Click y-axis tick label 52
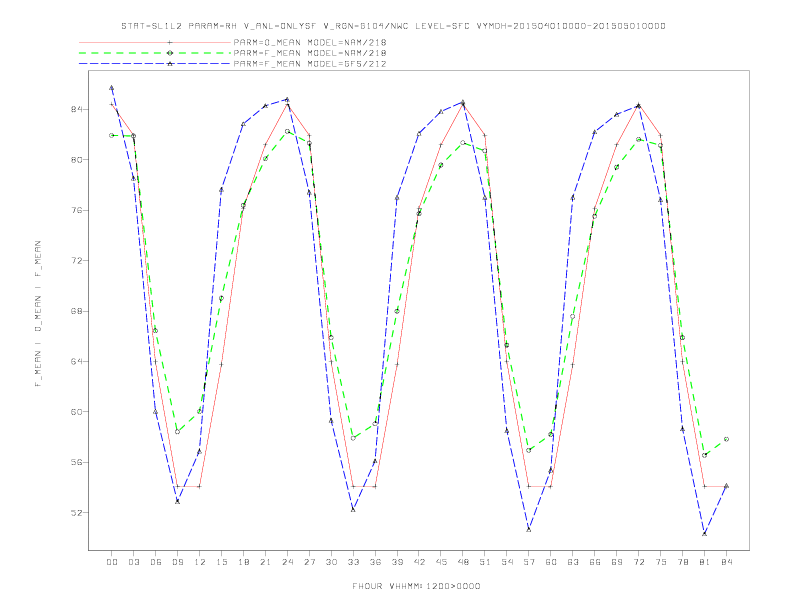792x612 pixels. click(76, 513)
